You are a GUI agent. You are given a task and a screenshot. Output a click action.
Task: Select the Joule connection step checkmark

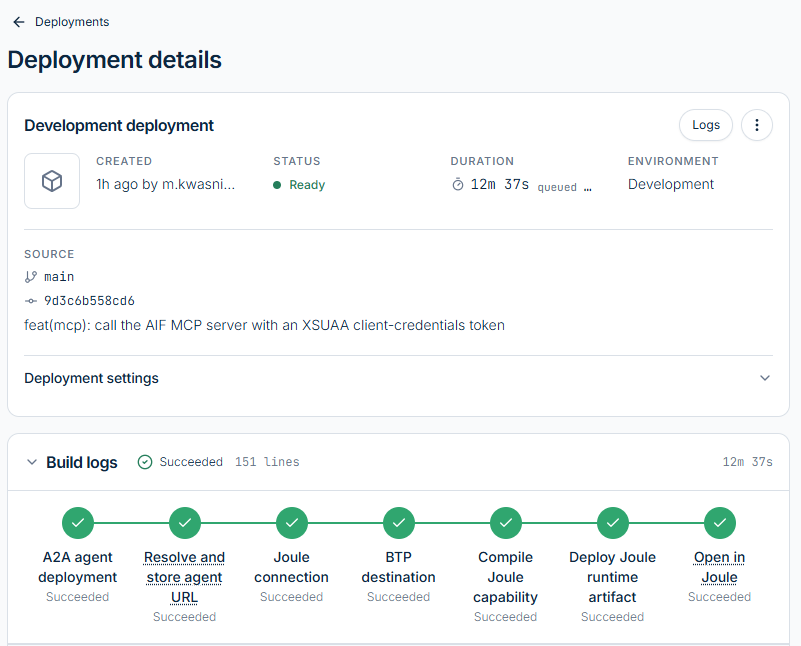click(292, 523)
